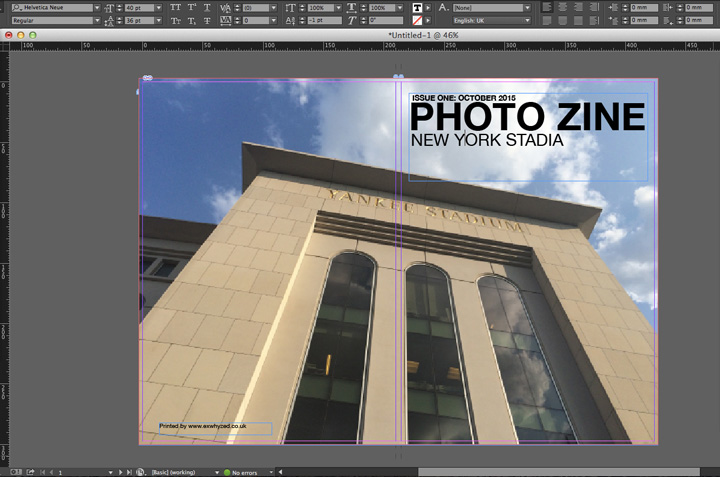Align paragraph center
The height and width of the screenshot is (477, 720).
tap(562, 7)
